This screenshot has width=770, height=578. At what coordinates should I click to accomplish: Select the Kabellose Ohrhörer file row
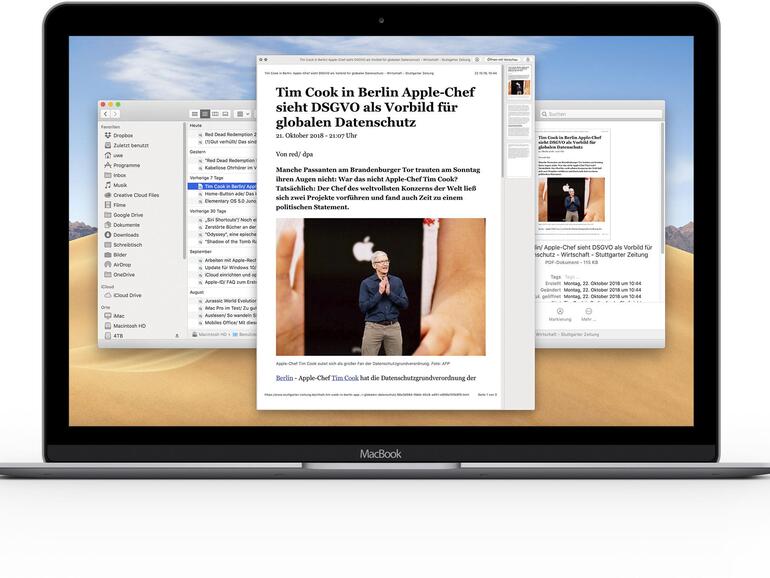pyautogui.click(x=222, y=167)
